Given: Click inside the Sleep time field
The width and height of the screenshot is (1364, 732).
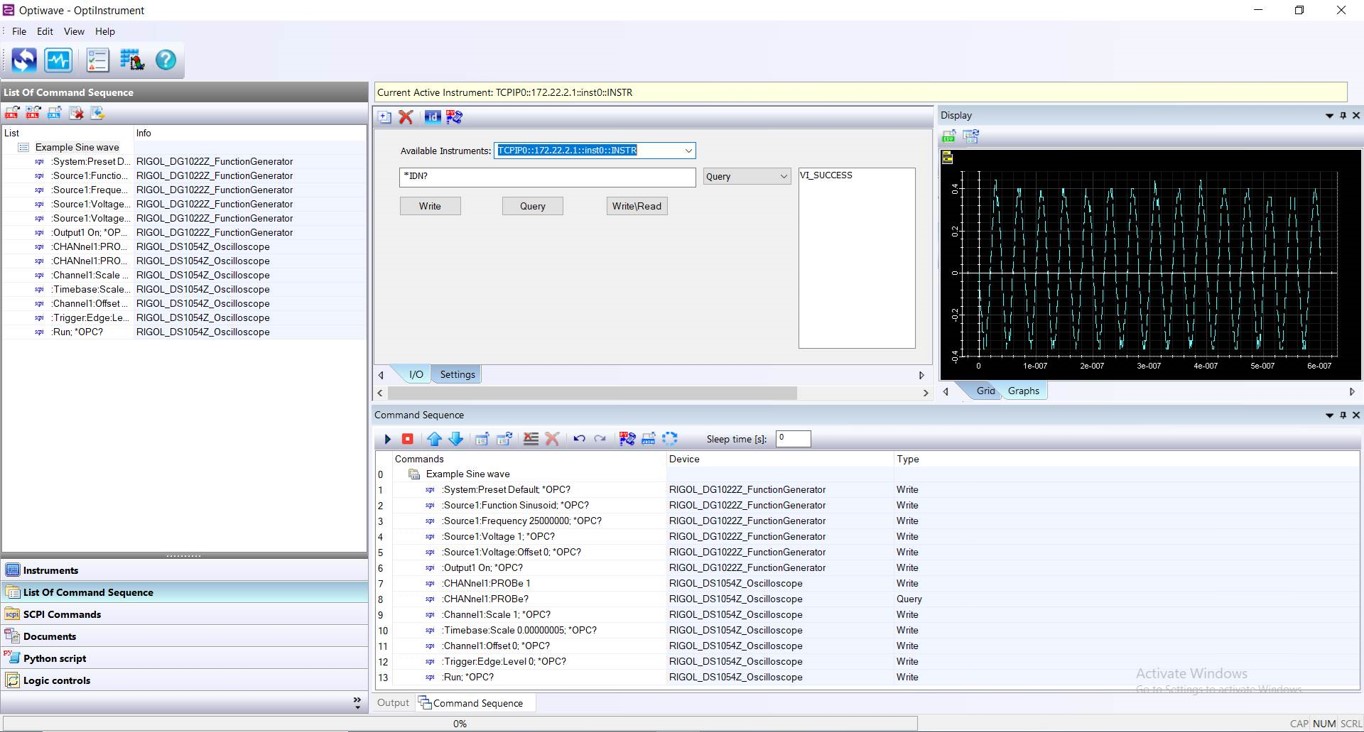Looking at the screenshot, I should (x=793, y=438).
